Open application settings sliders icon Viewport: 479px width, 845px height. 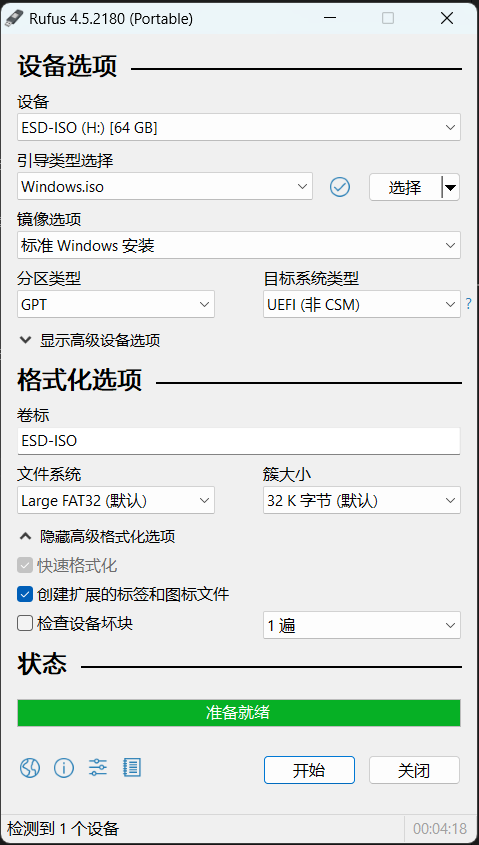pos(98,767)
